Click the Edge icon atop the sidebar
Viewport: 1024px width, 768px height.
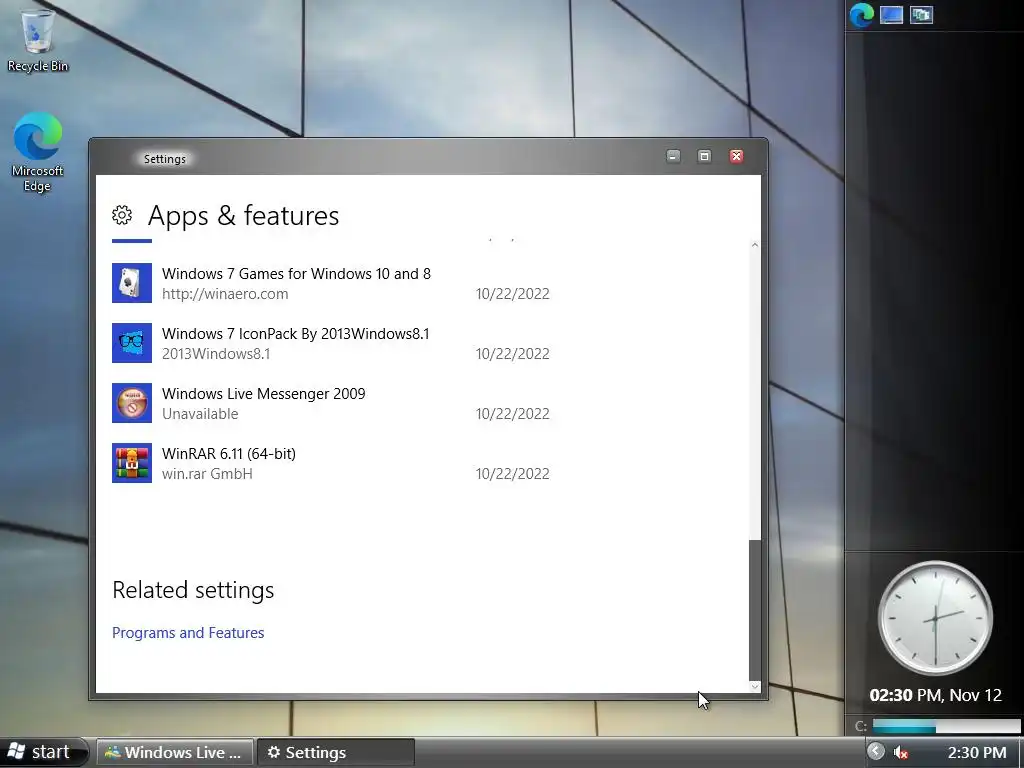(x=861, y=15)
